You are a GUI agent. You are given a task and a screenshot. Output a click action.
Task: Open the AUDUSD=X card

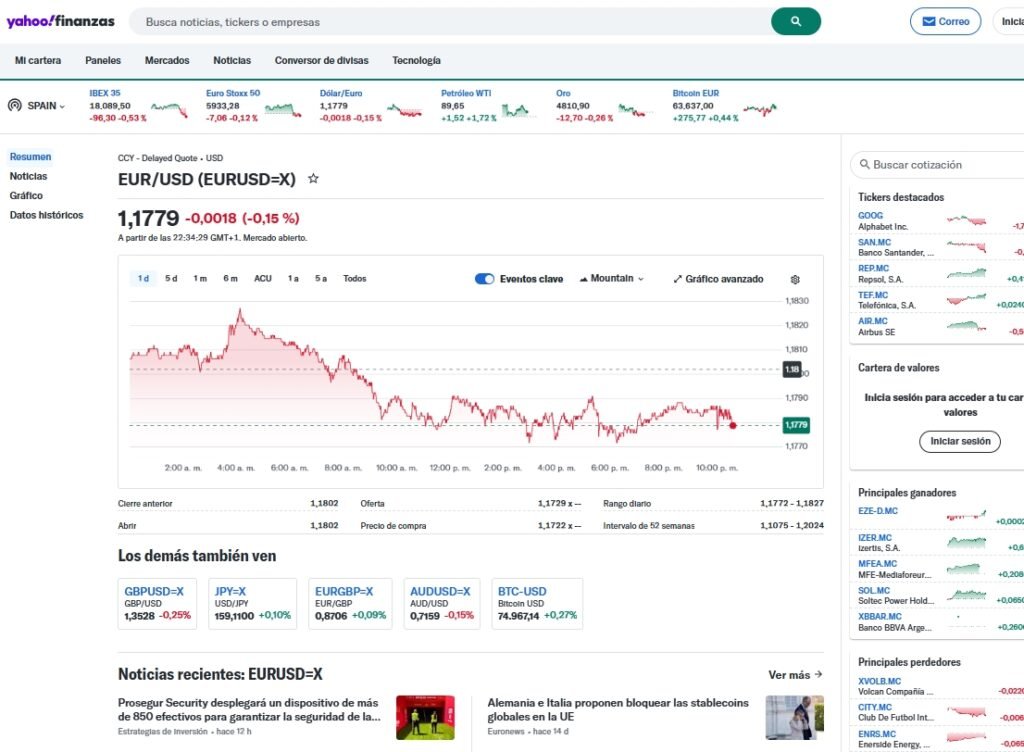(441, 604)
